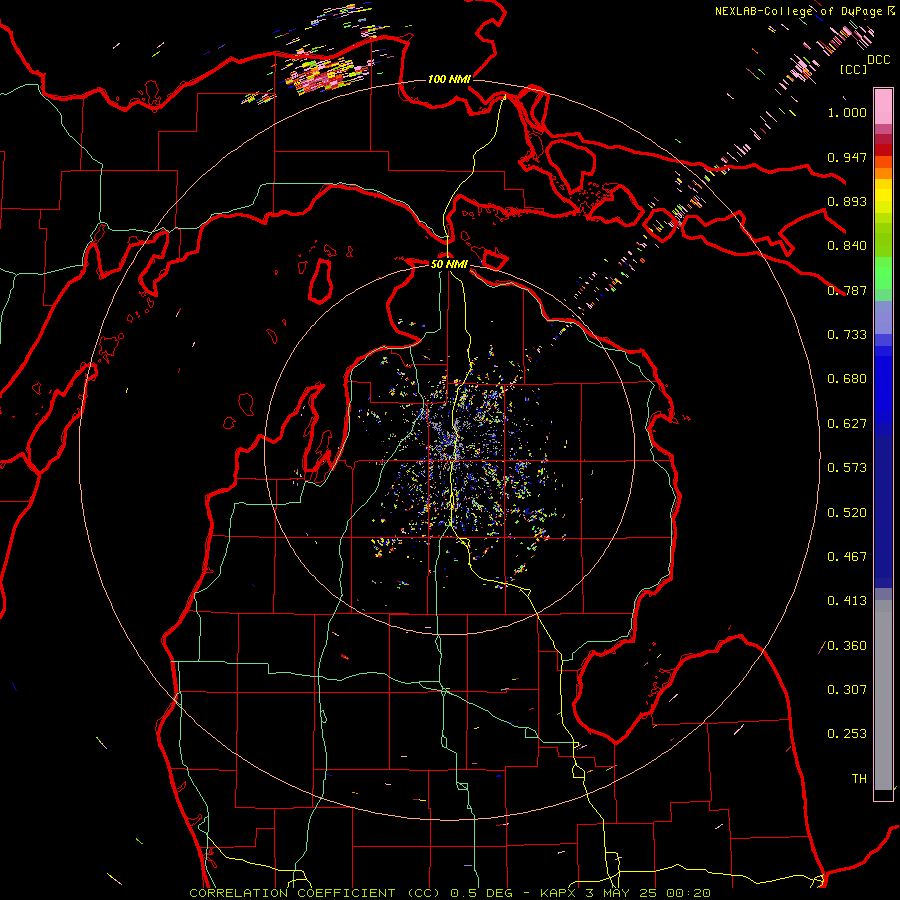Screen dimensions: 900x900
Task: Click the 0.520 color scale value
Action: coord(847,513)
